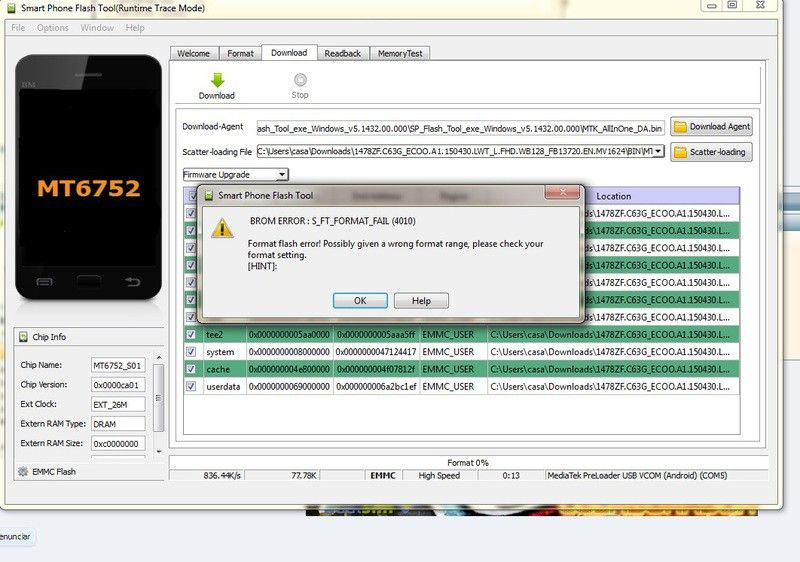
Task: Click the Scatter-loading folder button
Action: 711,152
